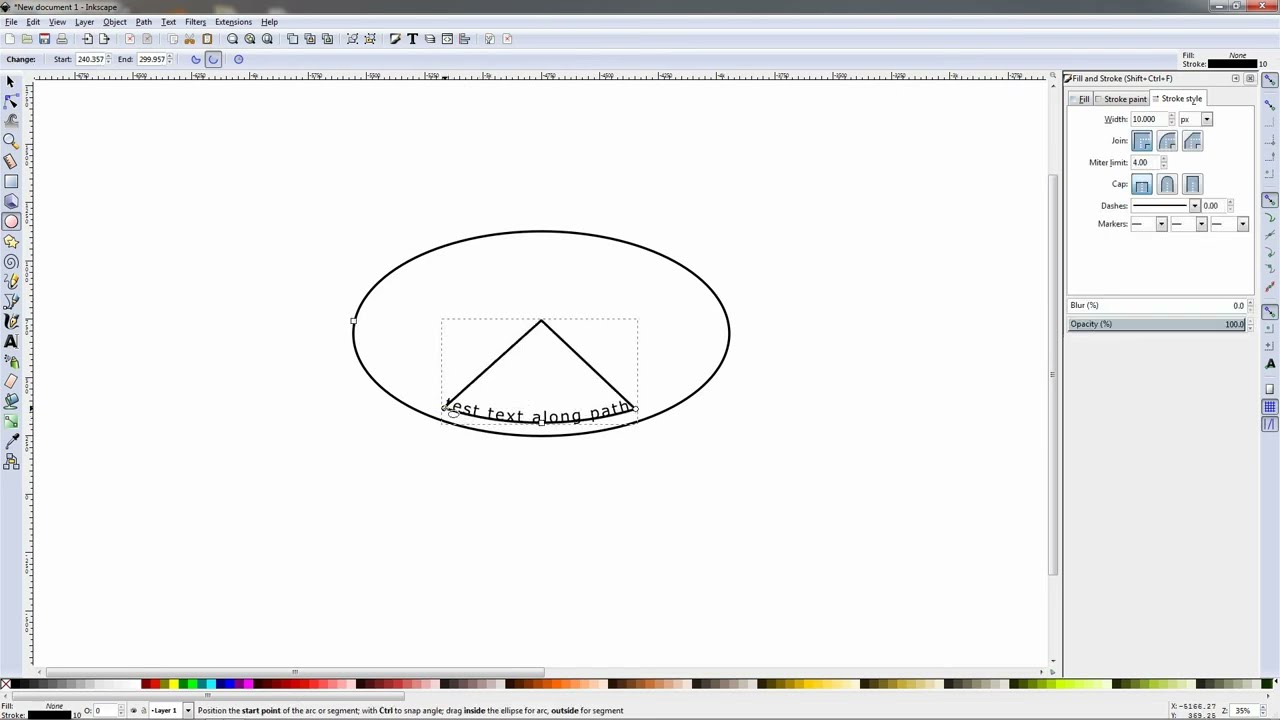1280x720 pixels.
Task: Click the Paste clipboard icon
Action: [207, 39]
